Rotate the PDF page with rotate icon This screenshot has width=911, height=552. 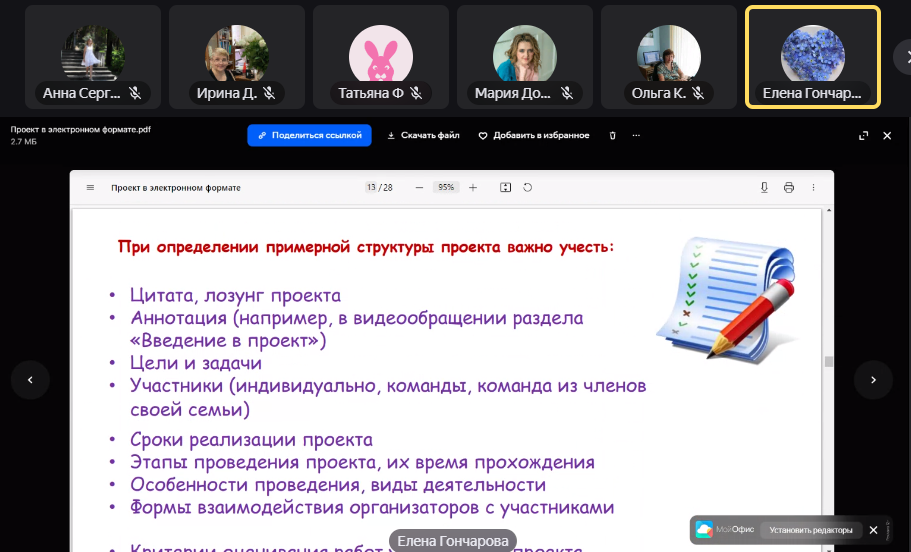point(527,187)
